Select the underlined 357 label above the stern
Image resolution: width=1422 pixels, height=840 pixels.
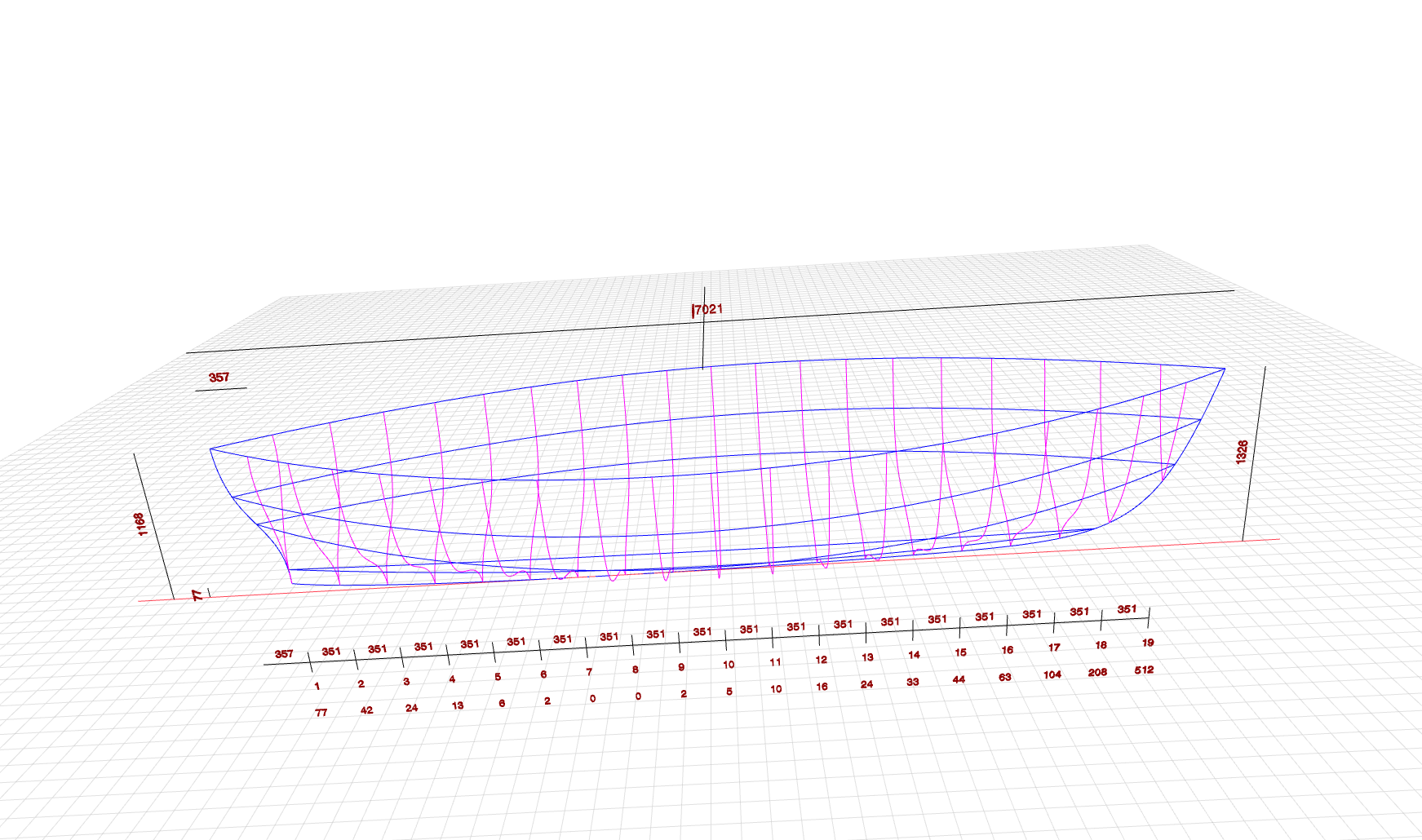[219, 378]
